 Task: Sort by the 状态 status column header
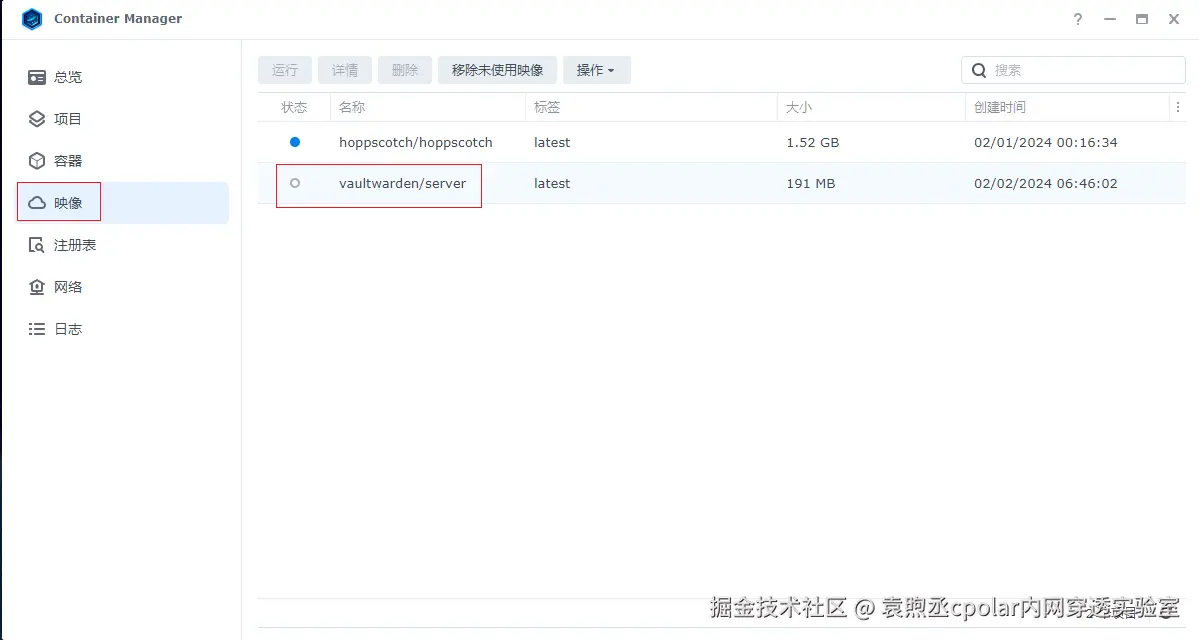click(x=294, y=107)
